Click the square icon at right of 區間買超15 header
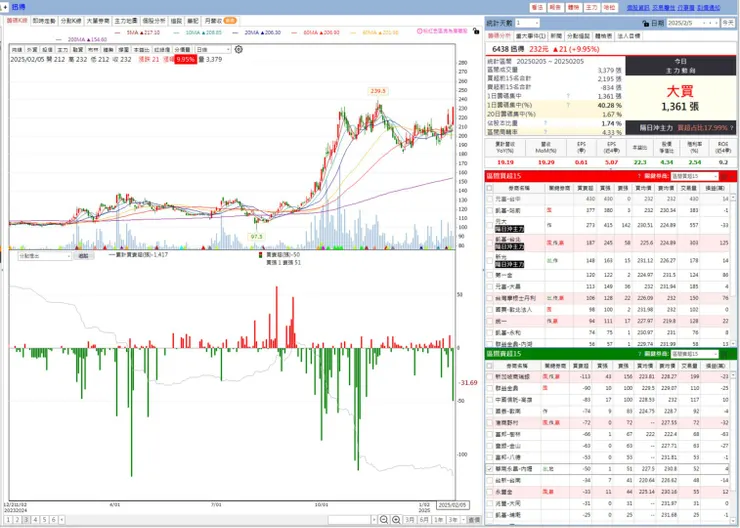This screenshot has height=528, width=740. tap(724, 176)
